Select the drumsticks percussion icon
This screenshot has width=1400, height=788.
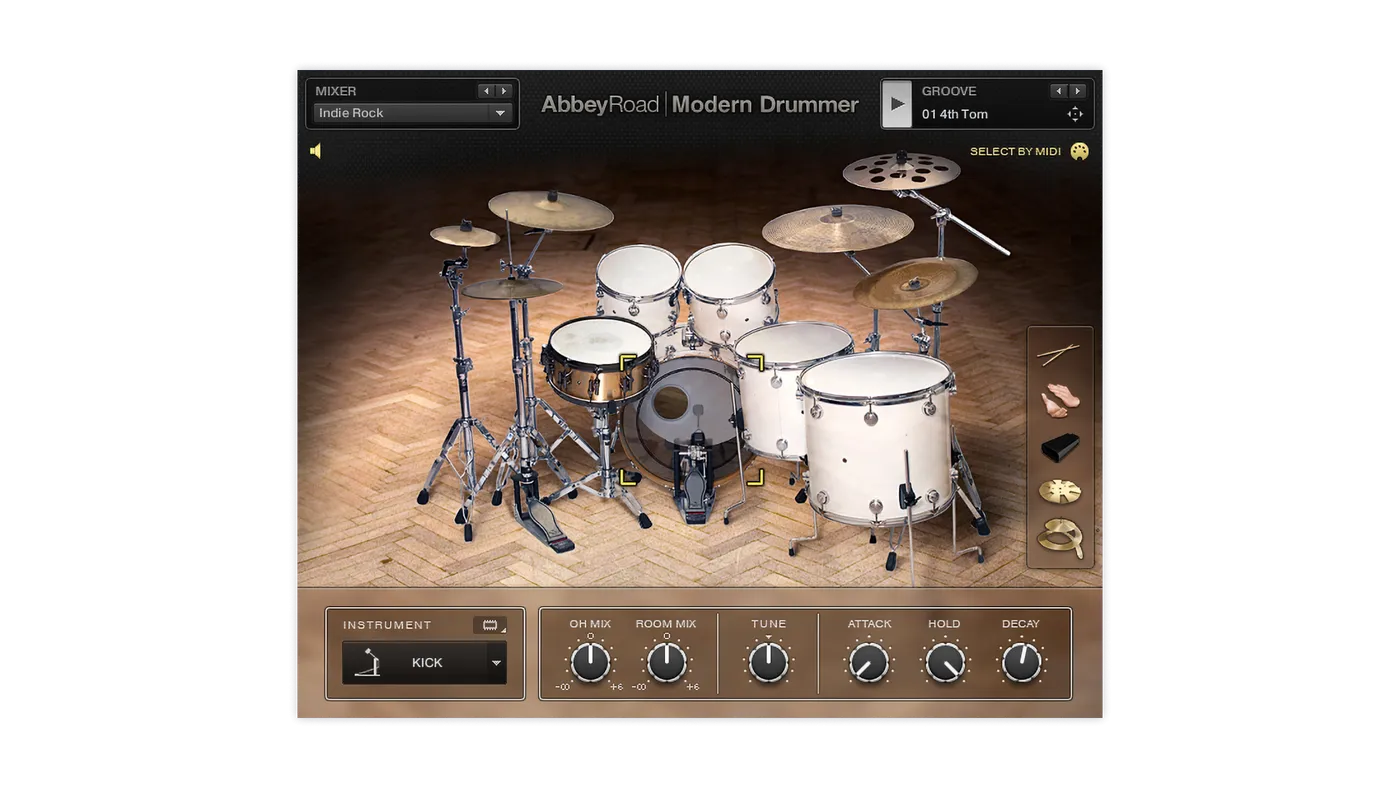tap(1059, 354)
